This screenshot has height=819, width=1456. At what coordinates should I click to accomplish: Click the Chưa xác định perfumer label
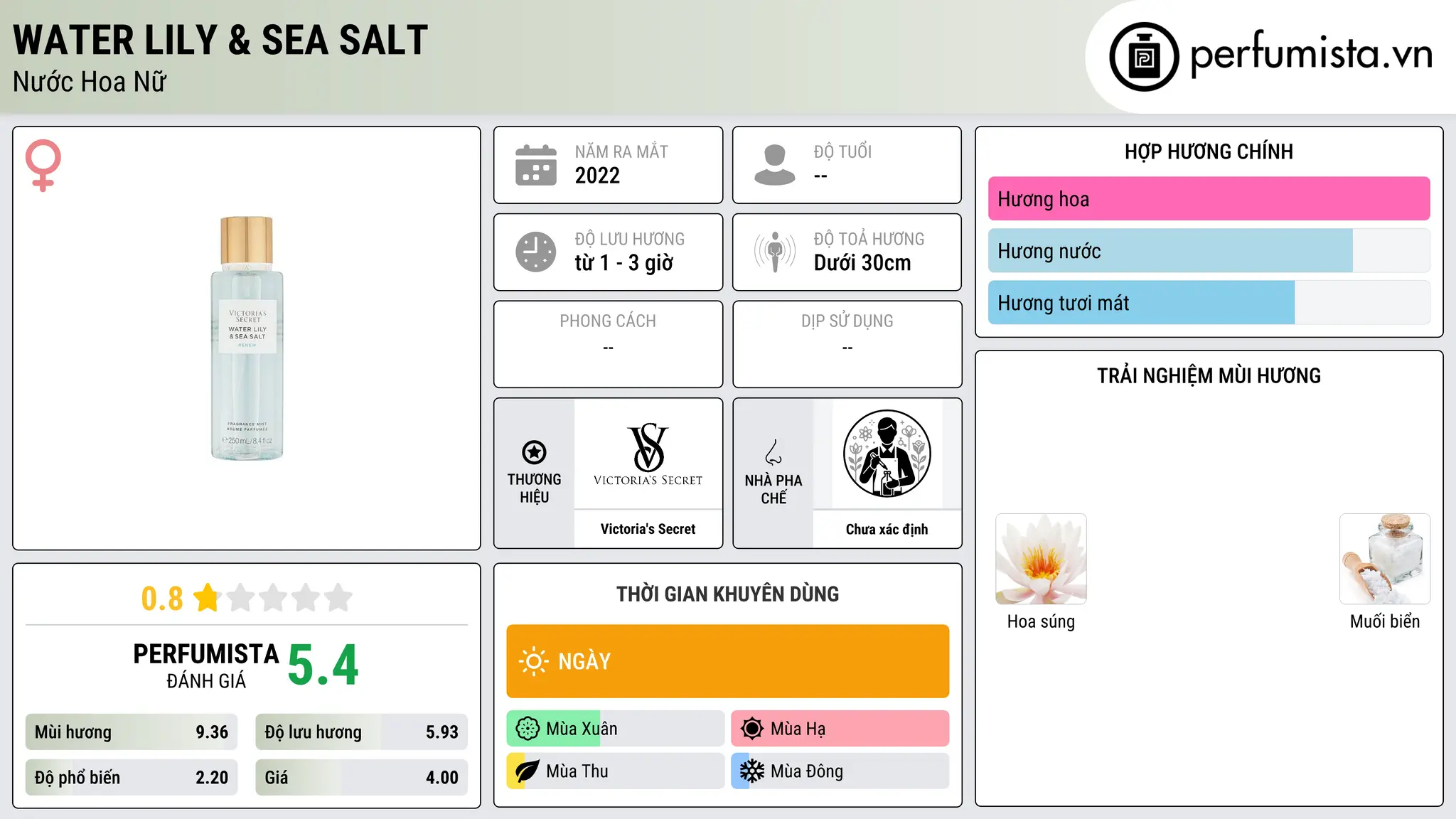[x=887, y=529]
